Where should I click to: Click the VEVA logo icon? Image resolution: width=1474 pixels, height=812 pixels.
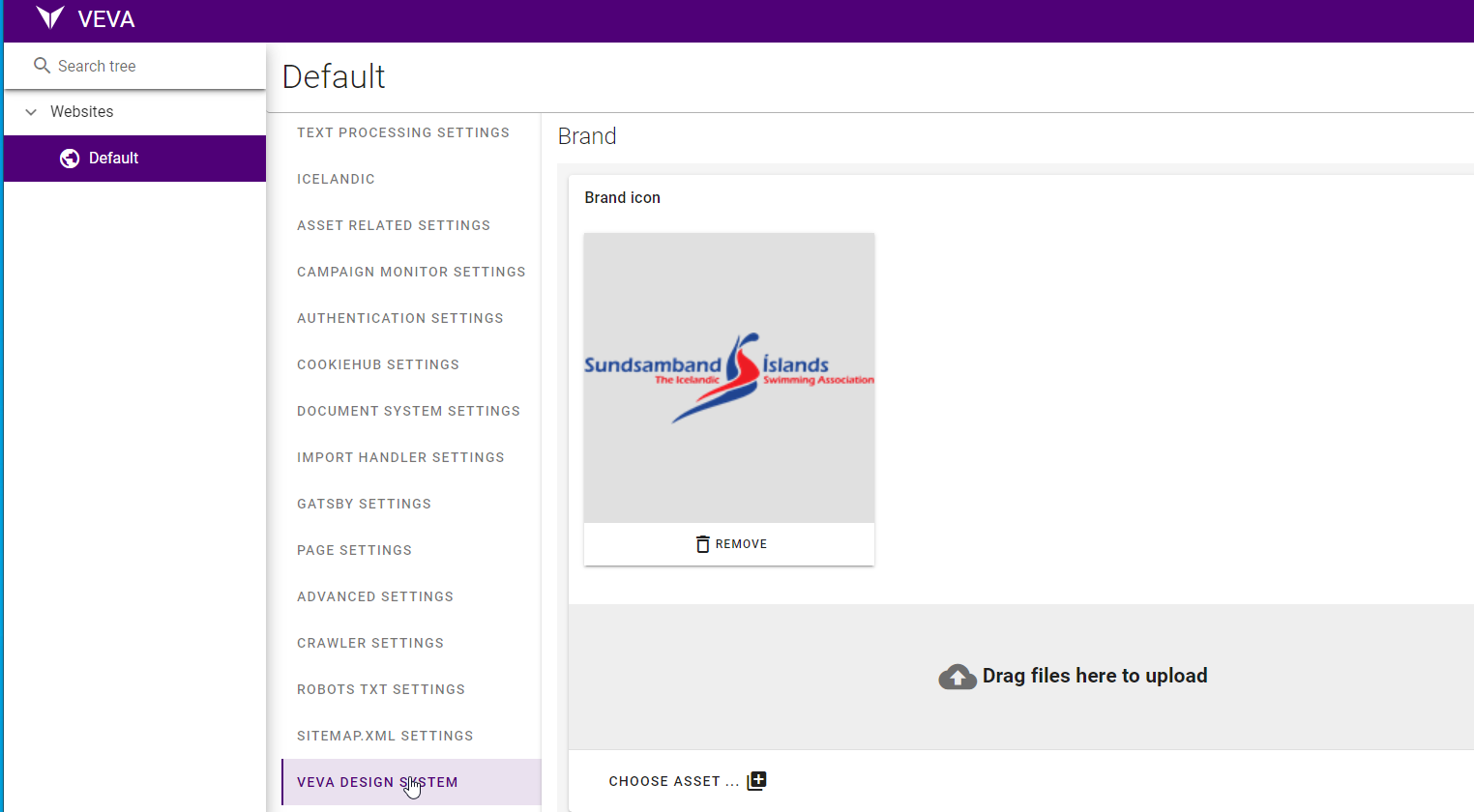(x=49, y=17)
